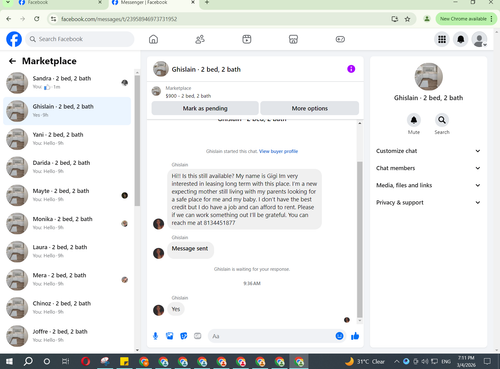Click Mark as pending button

(205, 108)
